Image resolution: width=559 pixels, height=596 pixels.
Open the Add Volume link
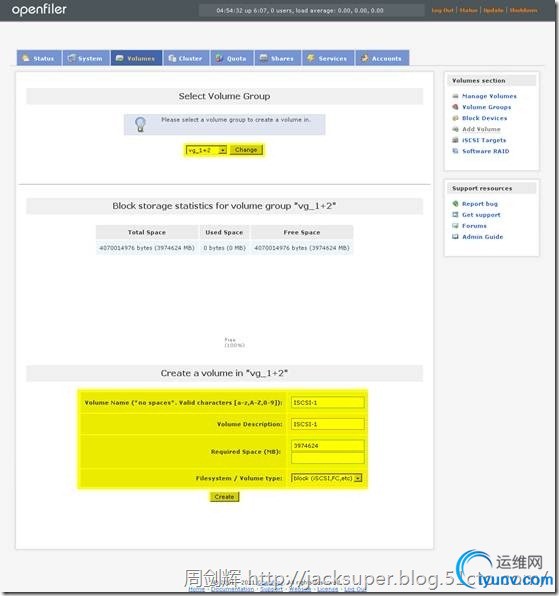(481, 129)
